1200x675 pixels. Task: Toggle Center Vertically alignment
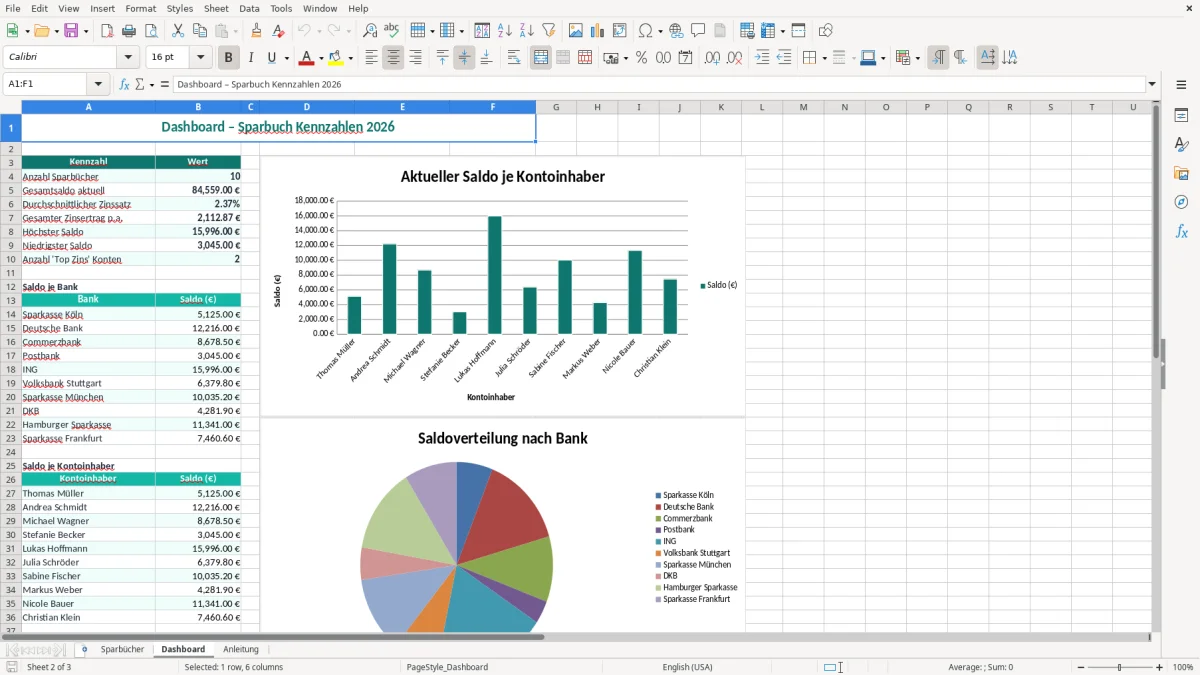464,58
